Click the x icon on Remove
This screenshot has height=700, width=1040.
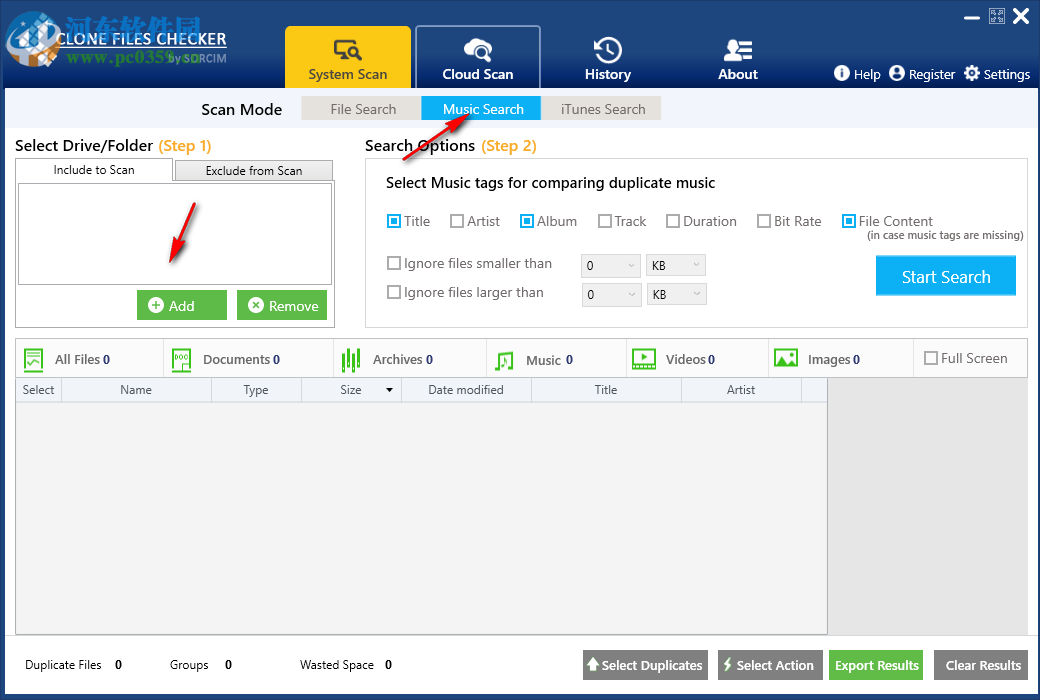(256, 305)
